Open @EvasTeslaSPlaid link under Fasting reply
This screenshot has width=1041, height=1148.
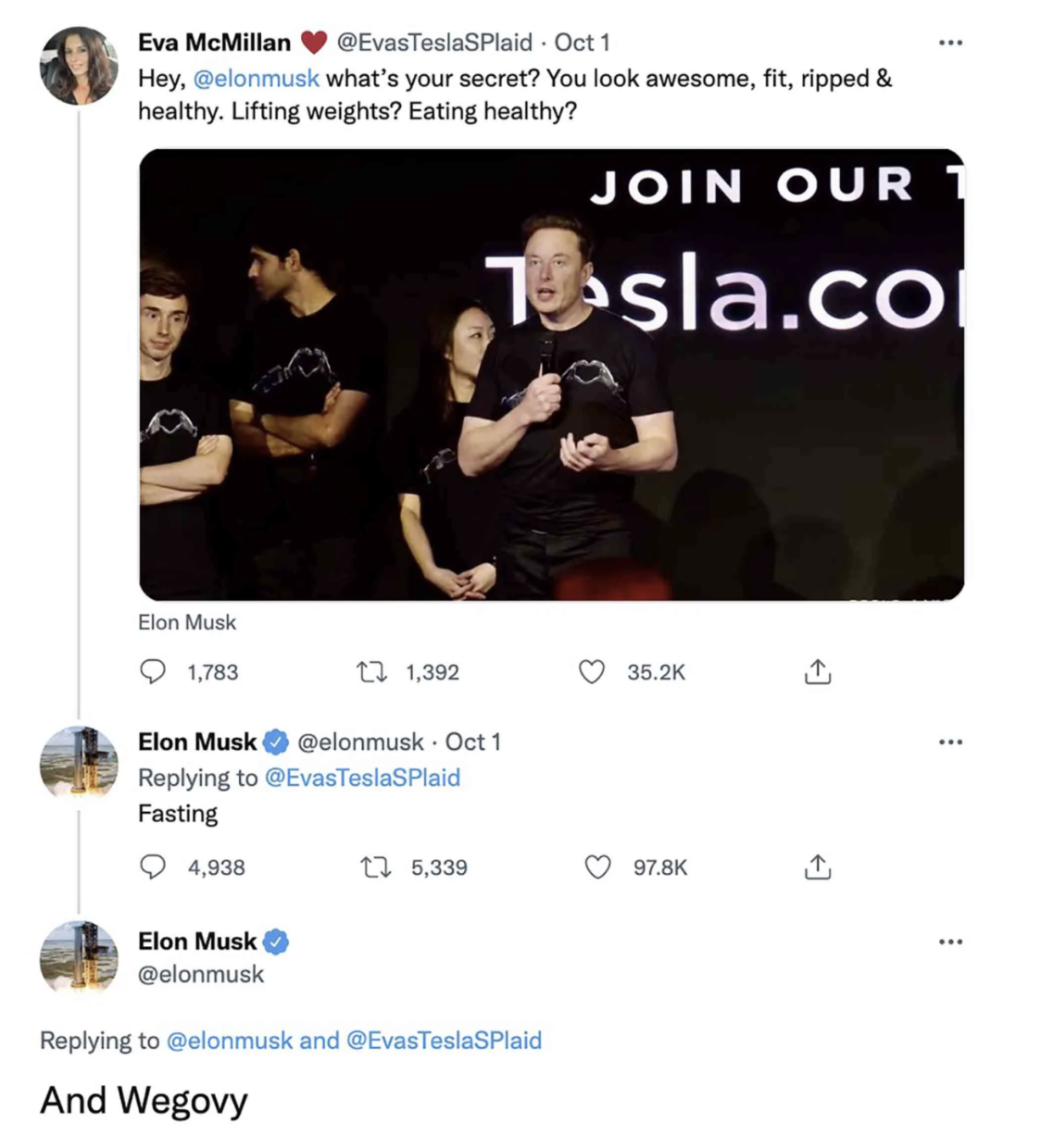(x=363, y=778)
